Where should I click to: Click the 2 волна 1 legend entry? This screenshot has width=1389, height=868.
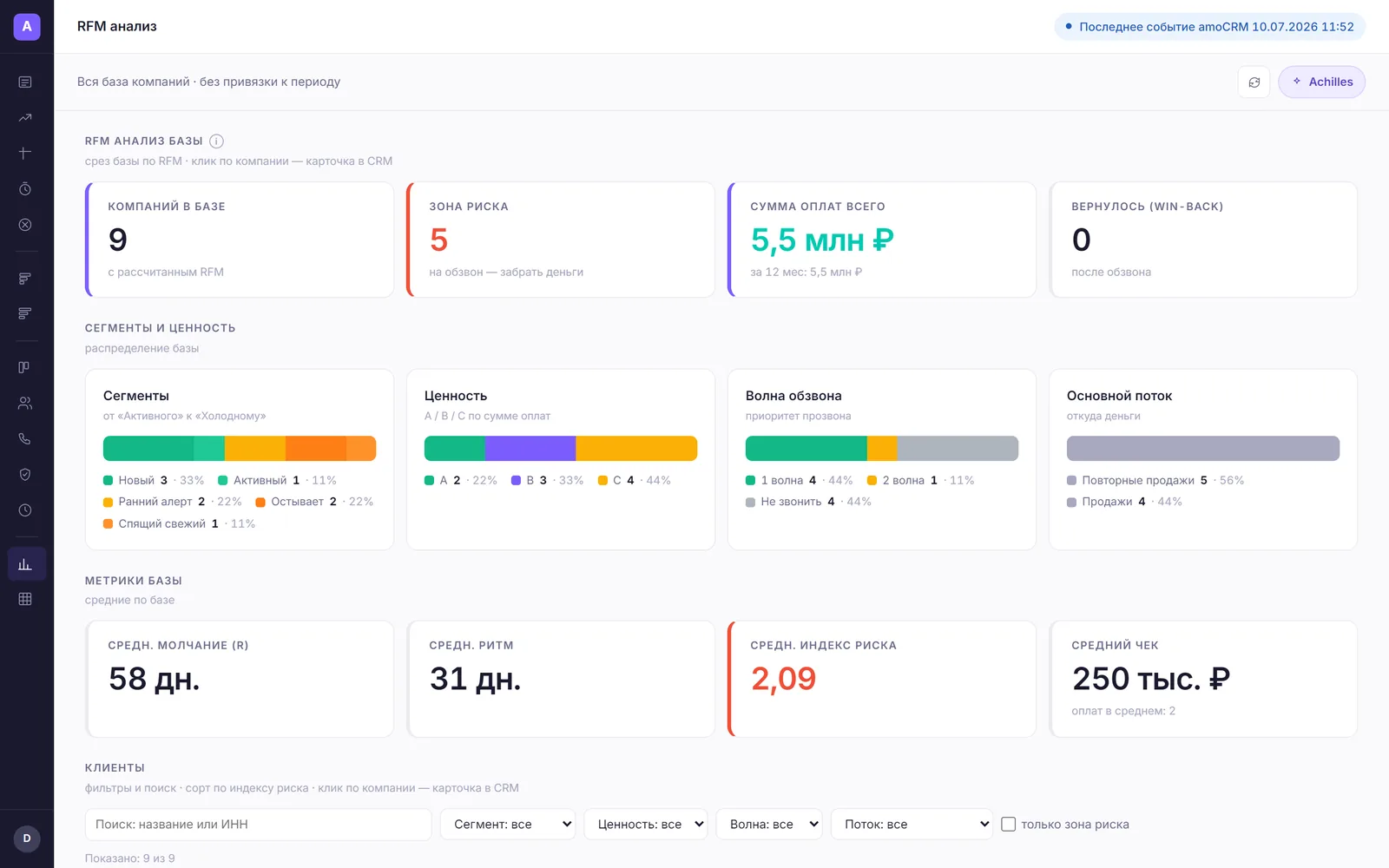click(921, 480)
